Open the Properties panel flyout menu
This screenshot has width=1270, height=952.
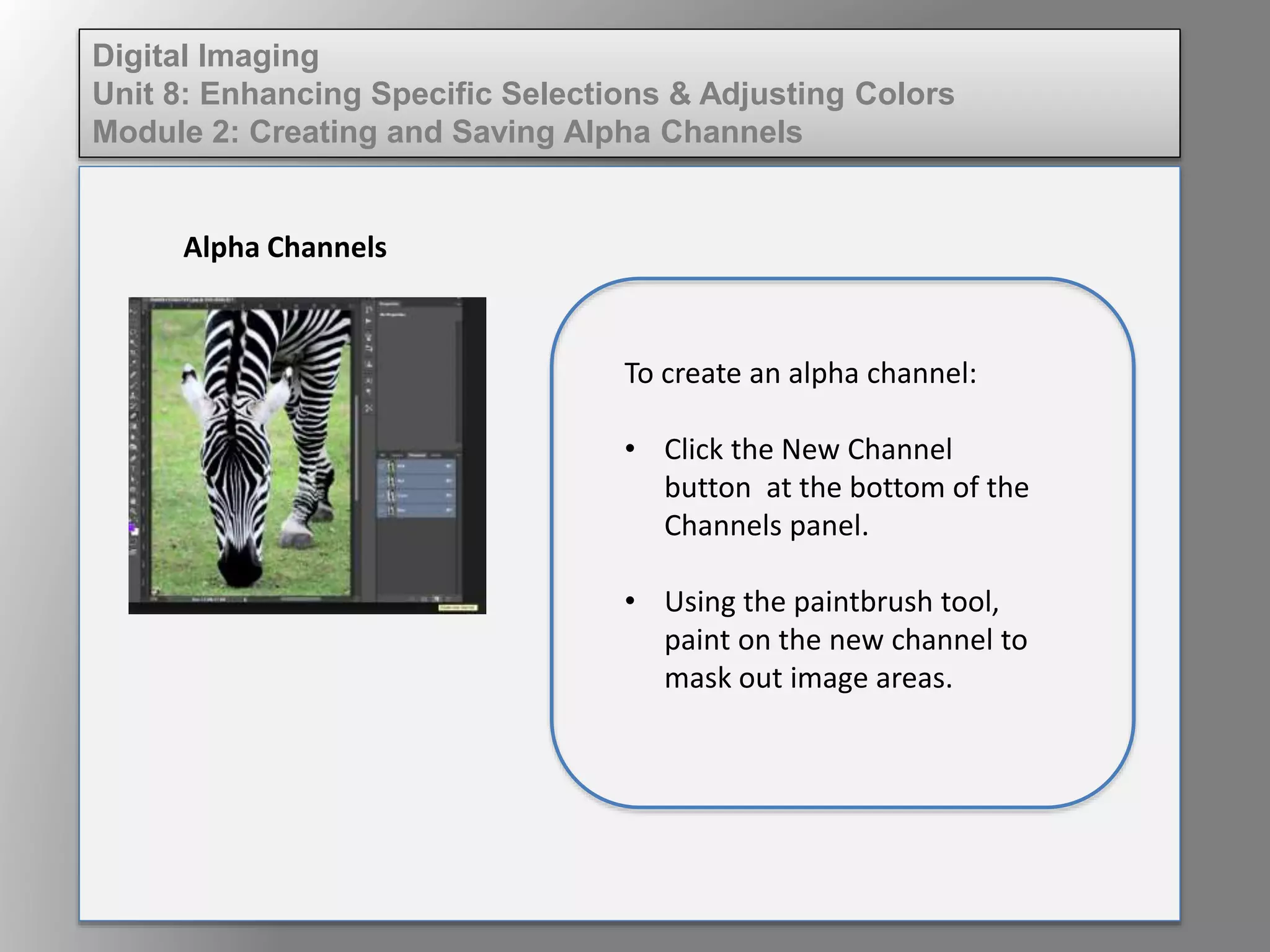460,304
